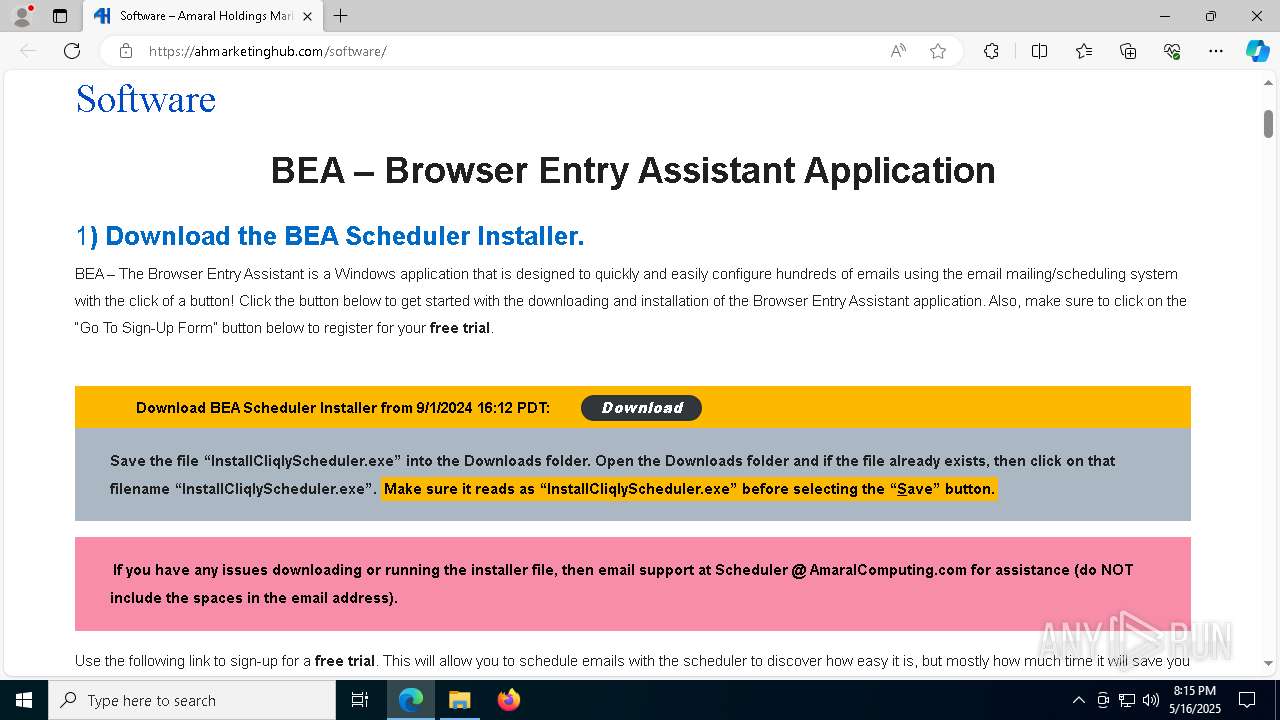The width and height of the screenshot is (1280, 720).
Task: Activate the Read aloud icon
Action: 898,51
